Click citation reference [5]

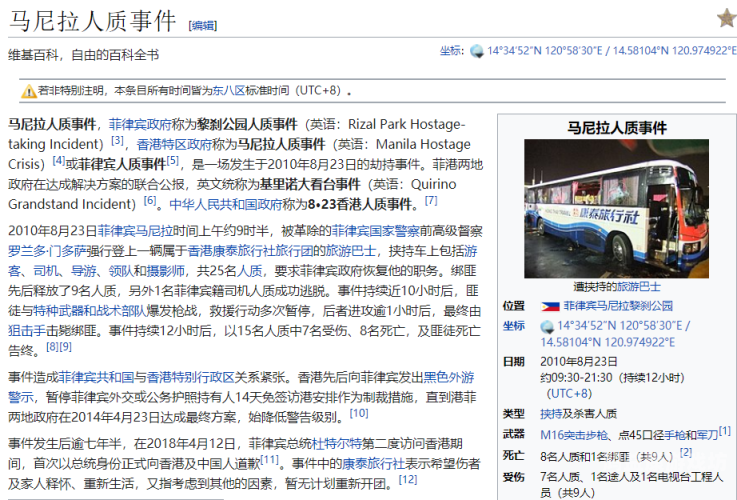[x=172, y=160]
